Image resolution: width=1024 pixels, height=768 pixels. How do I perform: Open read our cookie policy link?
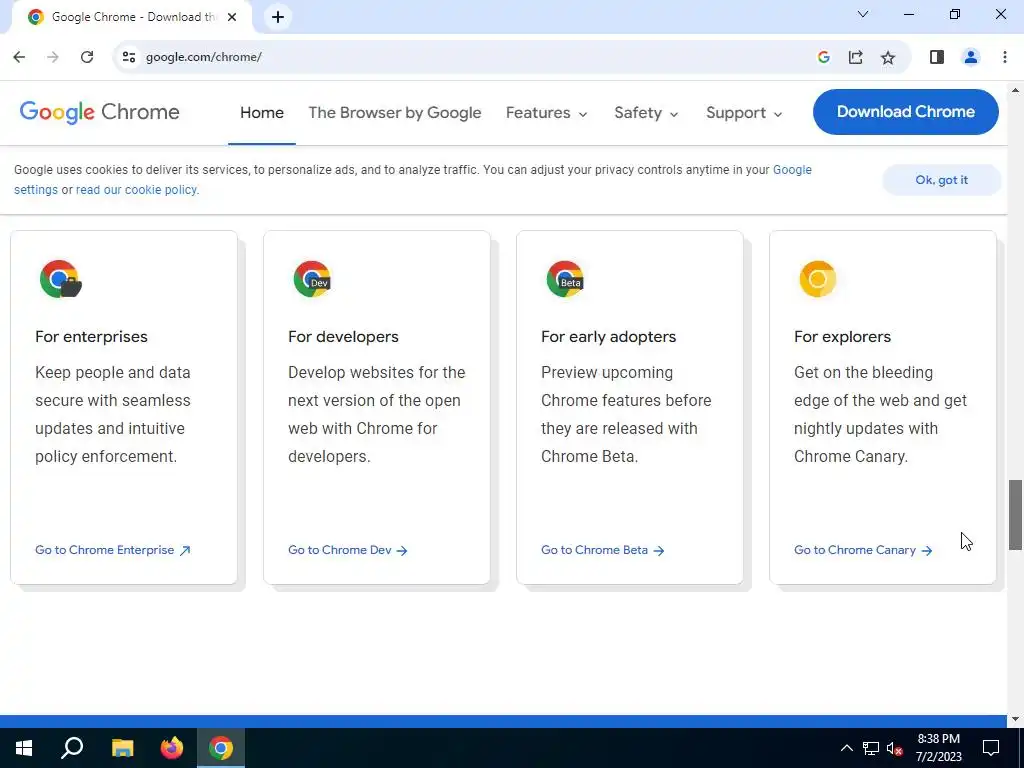point(137,190)
